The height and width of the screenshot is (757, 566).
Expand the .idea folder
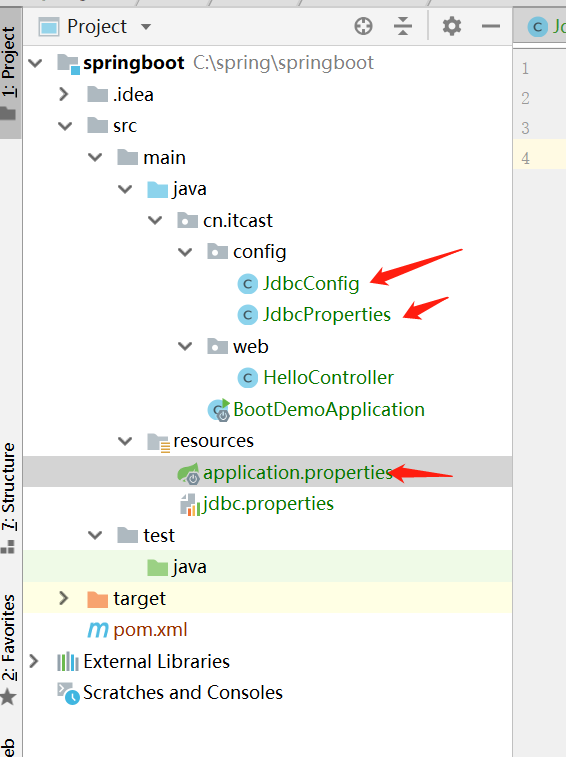(x=63, y=94)
